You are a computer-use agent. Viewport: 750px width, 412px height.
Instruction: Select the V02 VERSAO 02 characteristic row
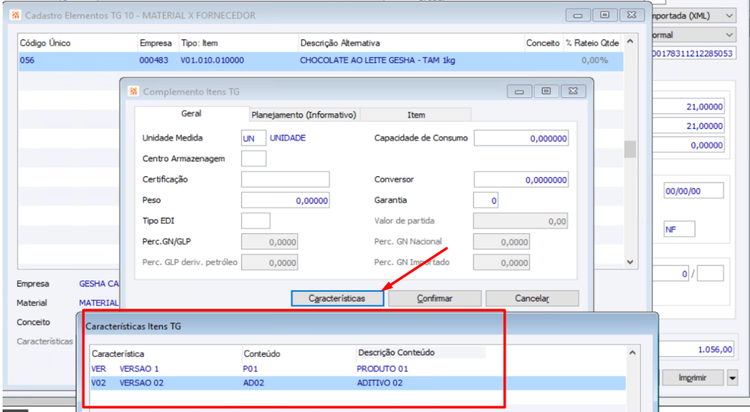358,383
